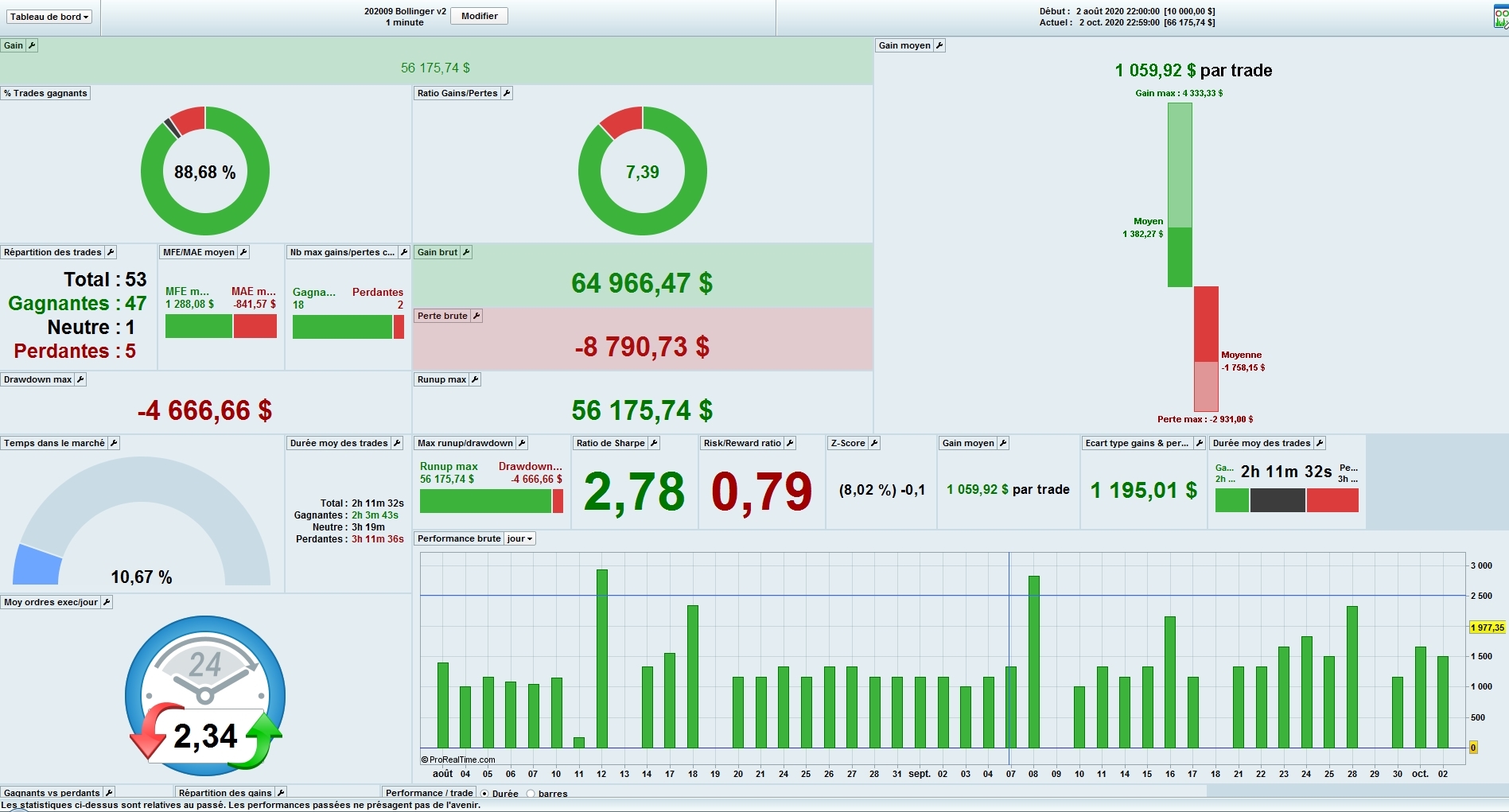
Task: Open the jour period dropdown
Action: (x=519, y=538)
